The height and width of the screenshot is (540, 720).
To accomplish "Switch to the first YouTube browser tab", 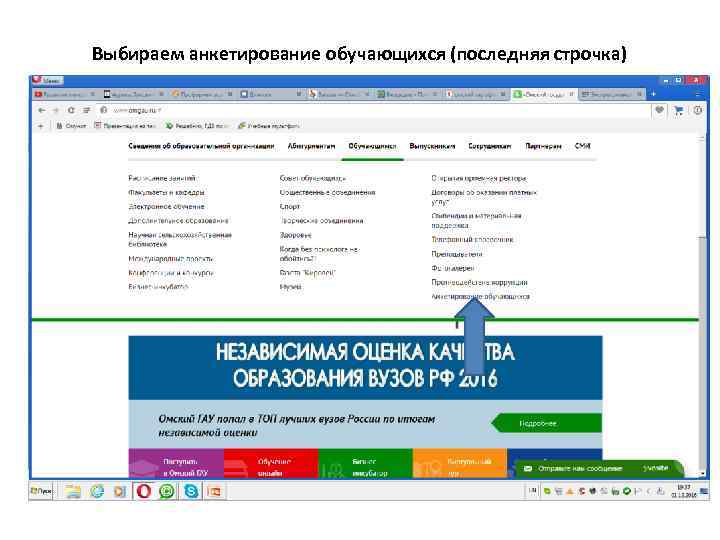I will [65, 94].
